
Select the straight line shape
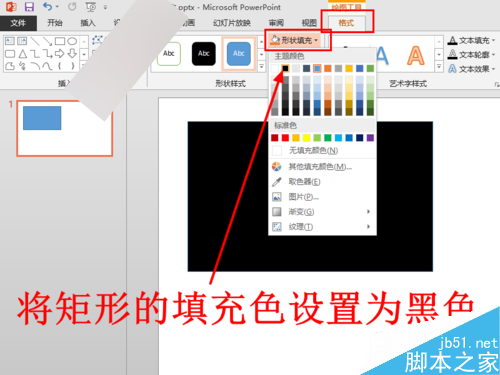click(x=35, y=41)
